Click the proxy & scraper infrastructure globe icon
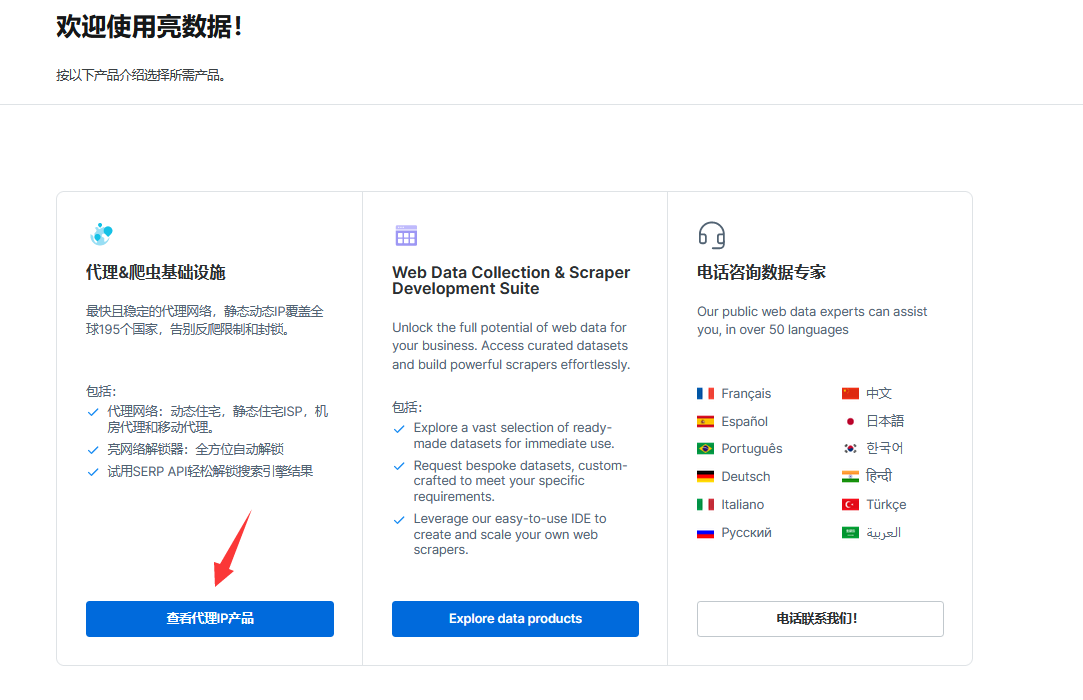Image resolution: width=1083 pixels, height=700 pixels. pyautogui.click(x=102, y=234)
